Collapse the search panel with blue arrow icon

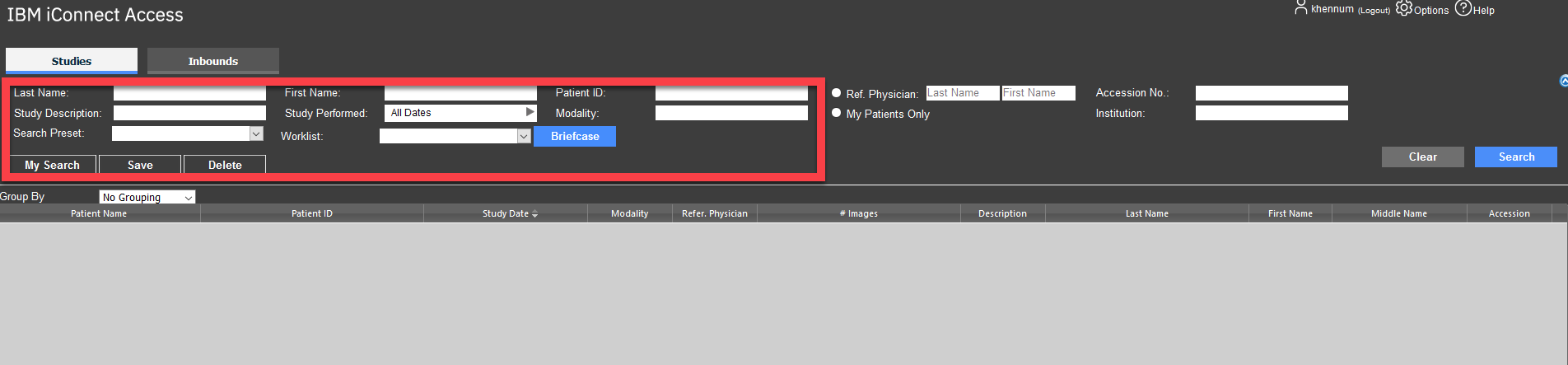1564,80
